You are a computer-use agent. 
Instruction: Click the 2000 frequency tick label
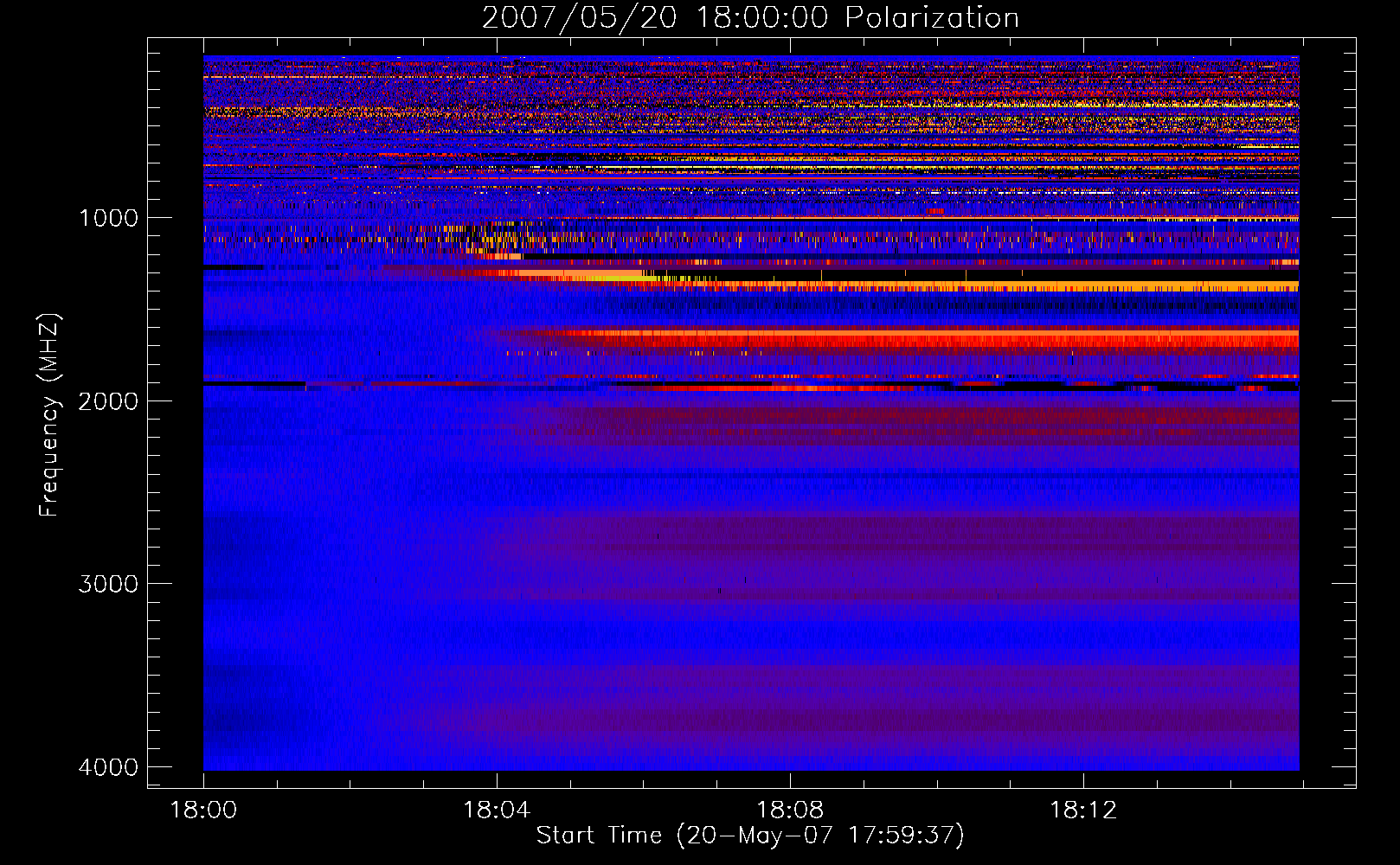click(108, 401)
